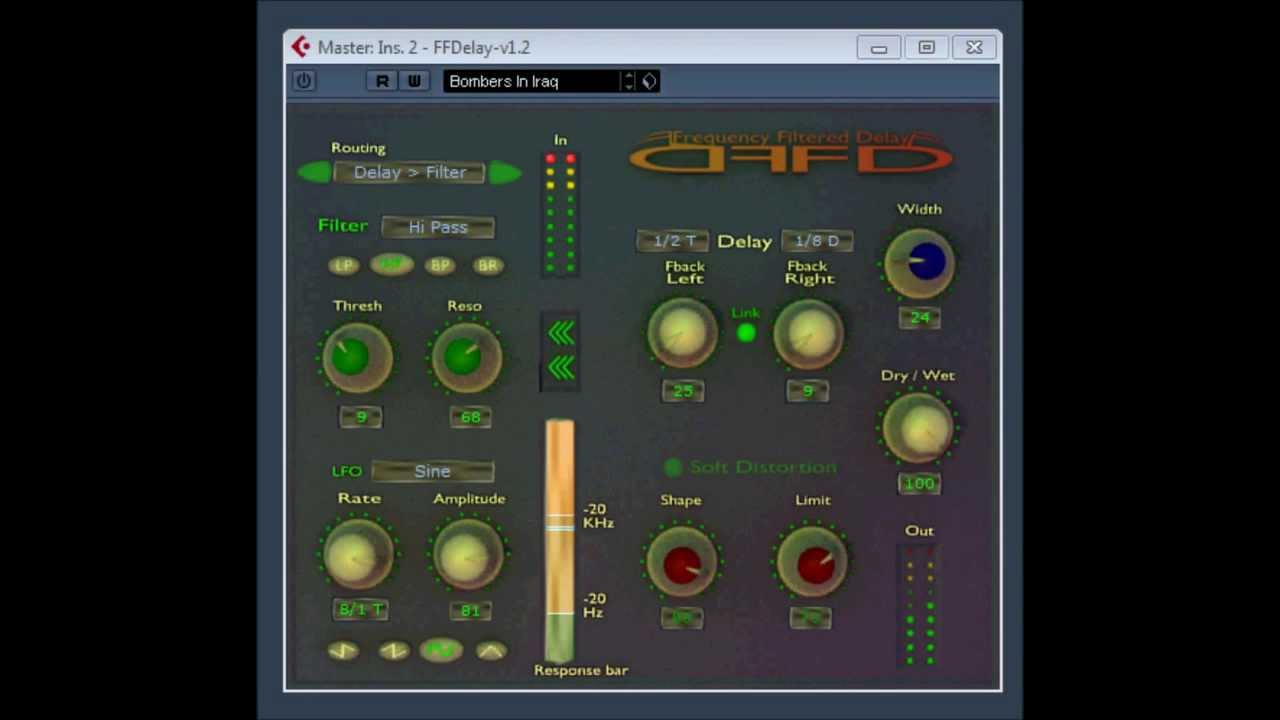Screen dimensions: 1280x720
Task: Click the Width value field showing 24
Action: [x=920, y=318]
